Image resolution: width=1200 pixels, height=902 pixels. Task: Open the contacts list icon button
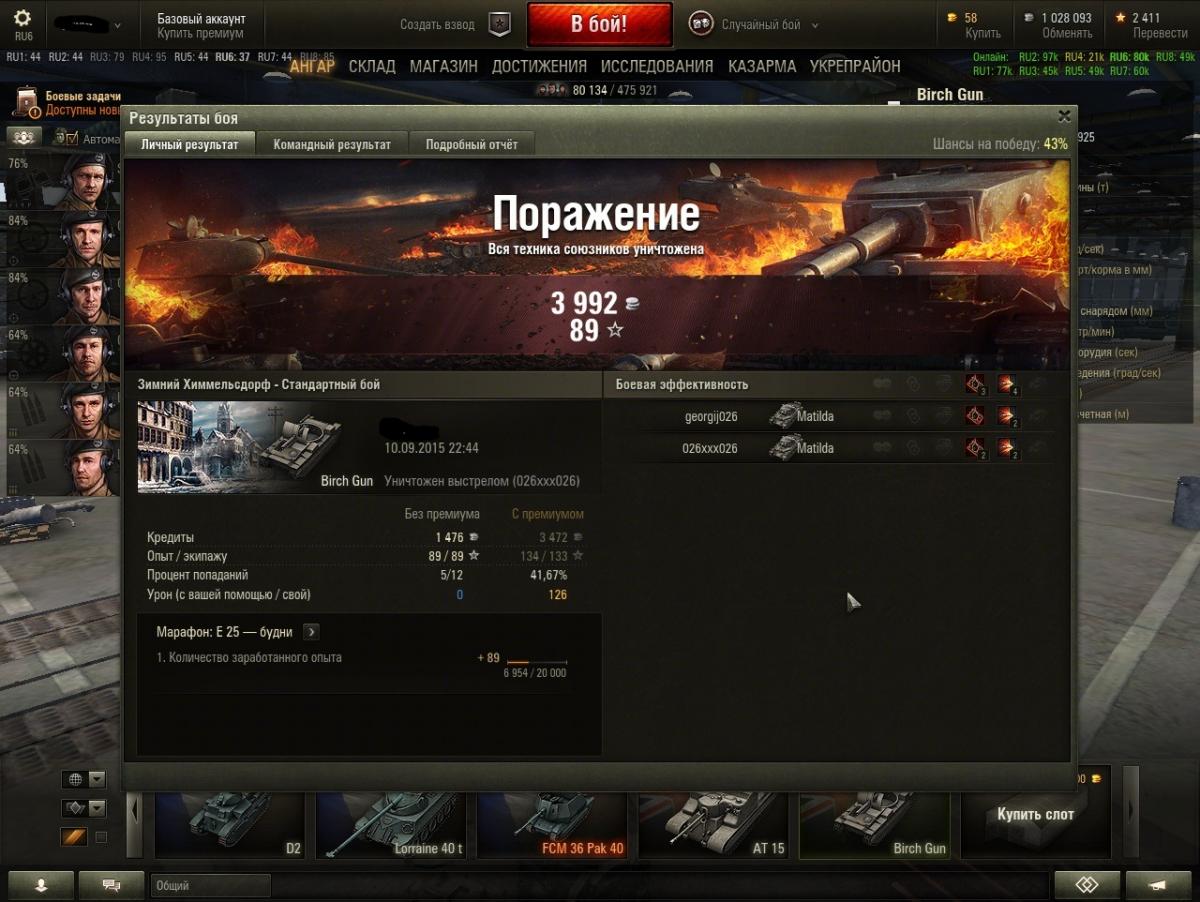41,884
